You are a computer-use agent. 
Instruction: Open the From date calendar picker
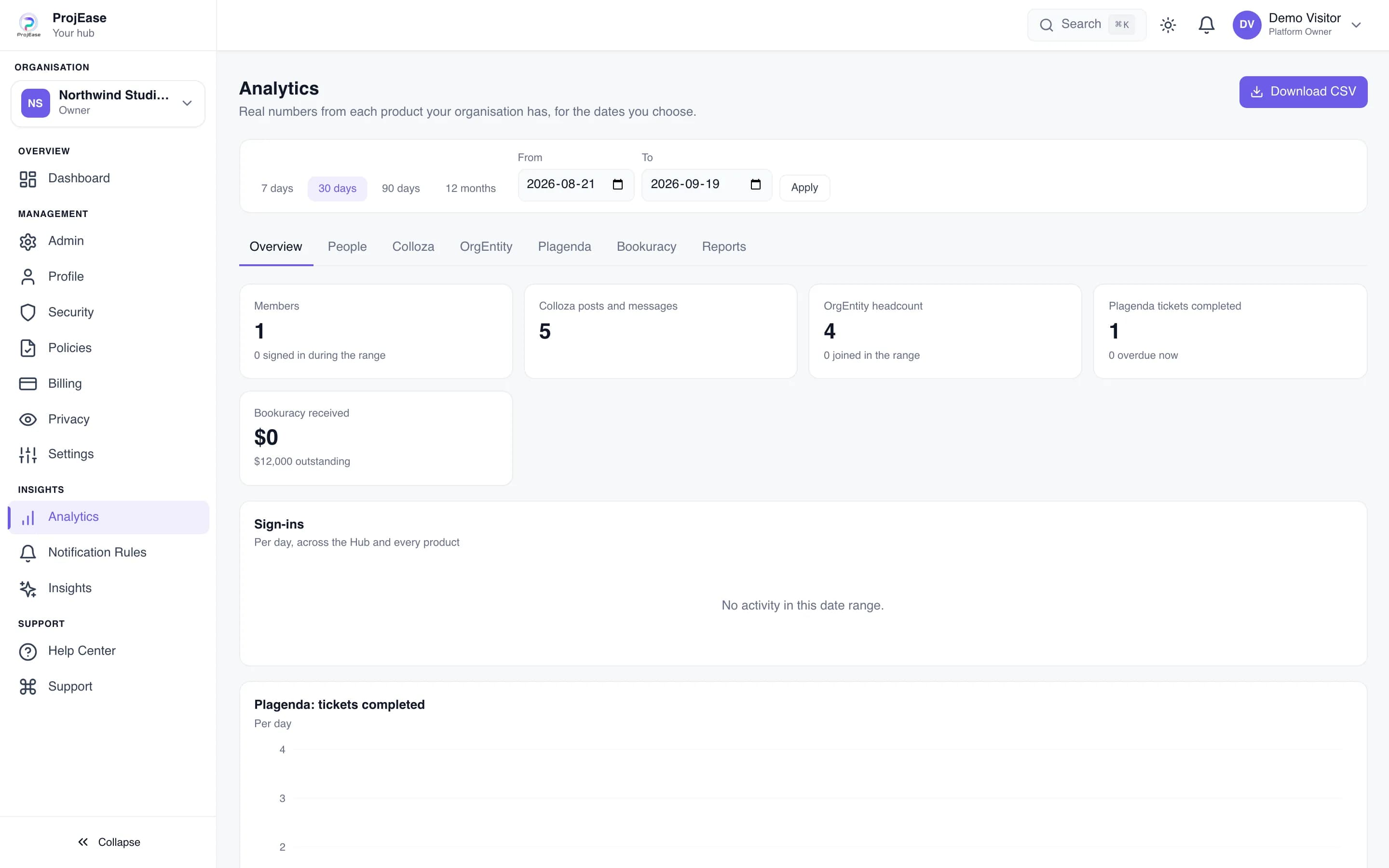click(x=617, y=185)
